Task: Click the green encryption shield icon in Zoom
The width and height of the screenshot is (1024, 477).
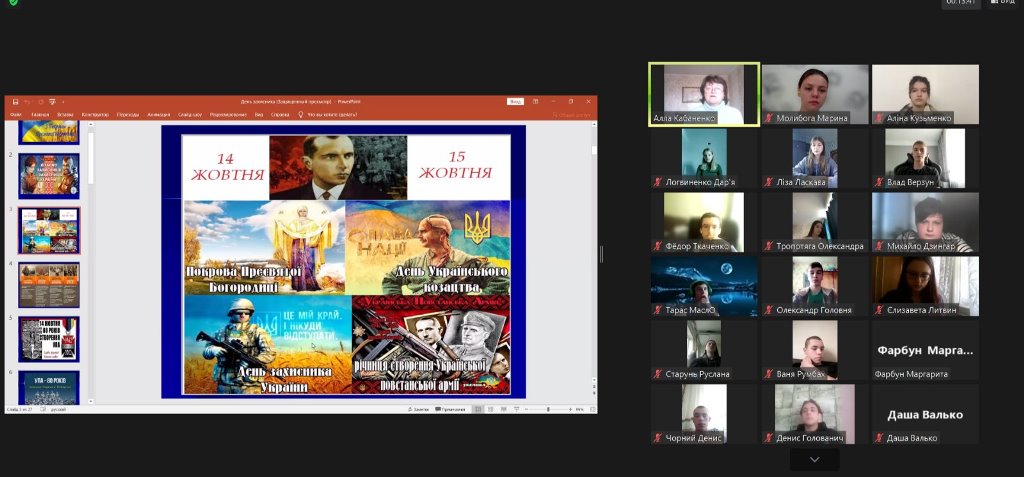Action: (13, 2)
